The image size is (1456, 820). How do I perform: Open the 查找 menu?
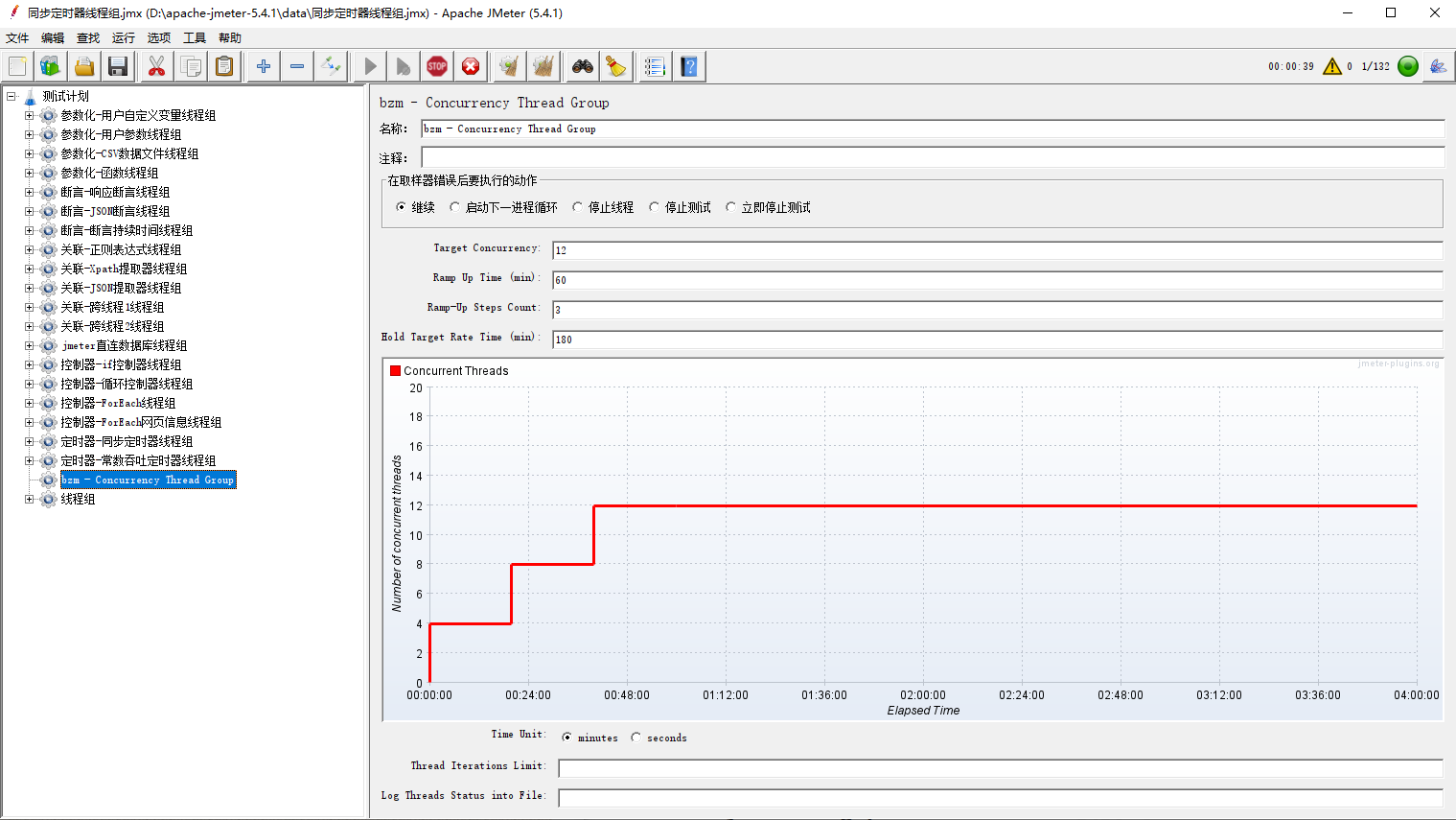coord(88,37)
